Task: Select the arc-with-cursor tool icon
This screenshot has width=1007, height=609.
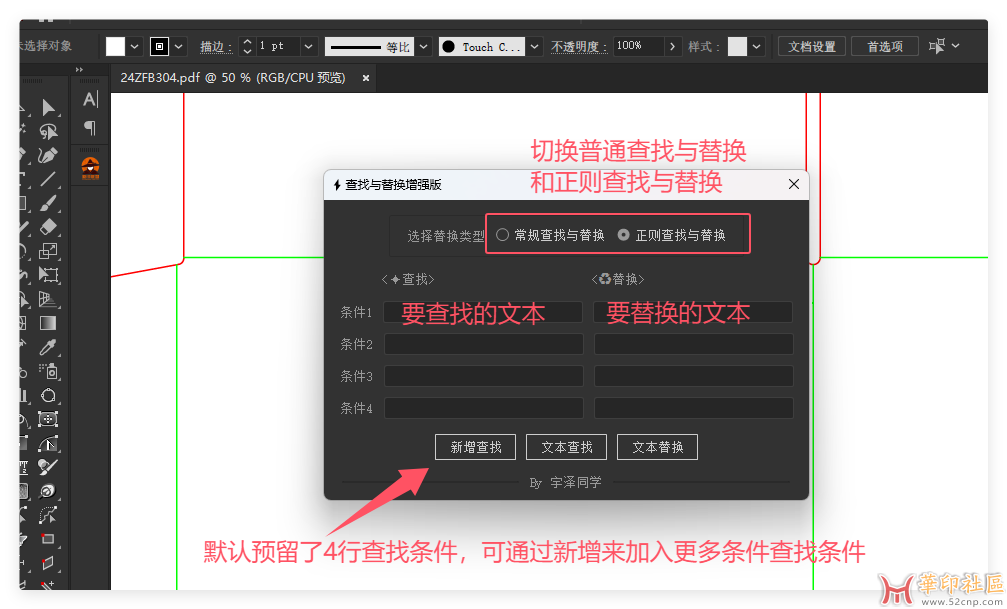Action: pos(48,443)
